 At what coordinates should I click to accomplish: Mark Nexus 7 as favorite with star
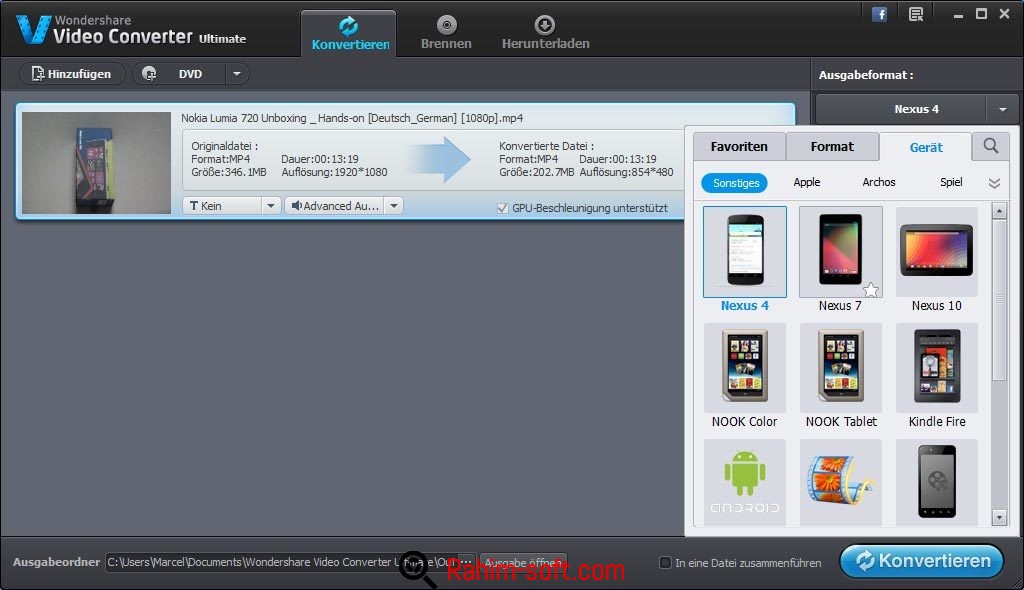tap(871, 289)
